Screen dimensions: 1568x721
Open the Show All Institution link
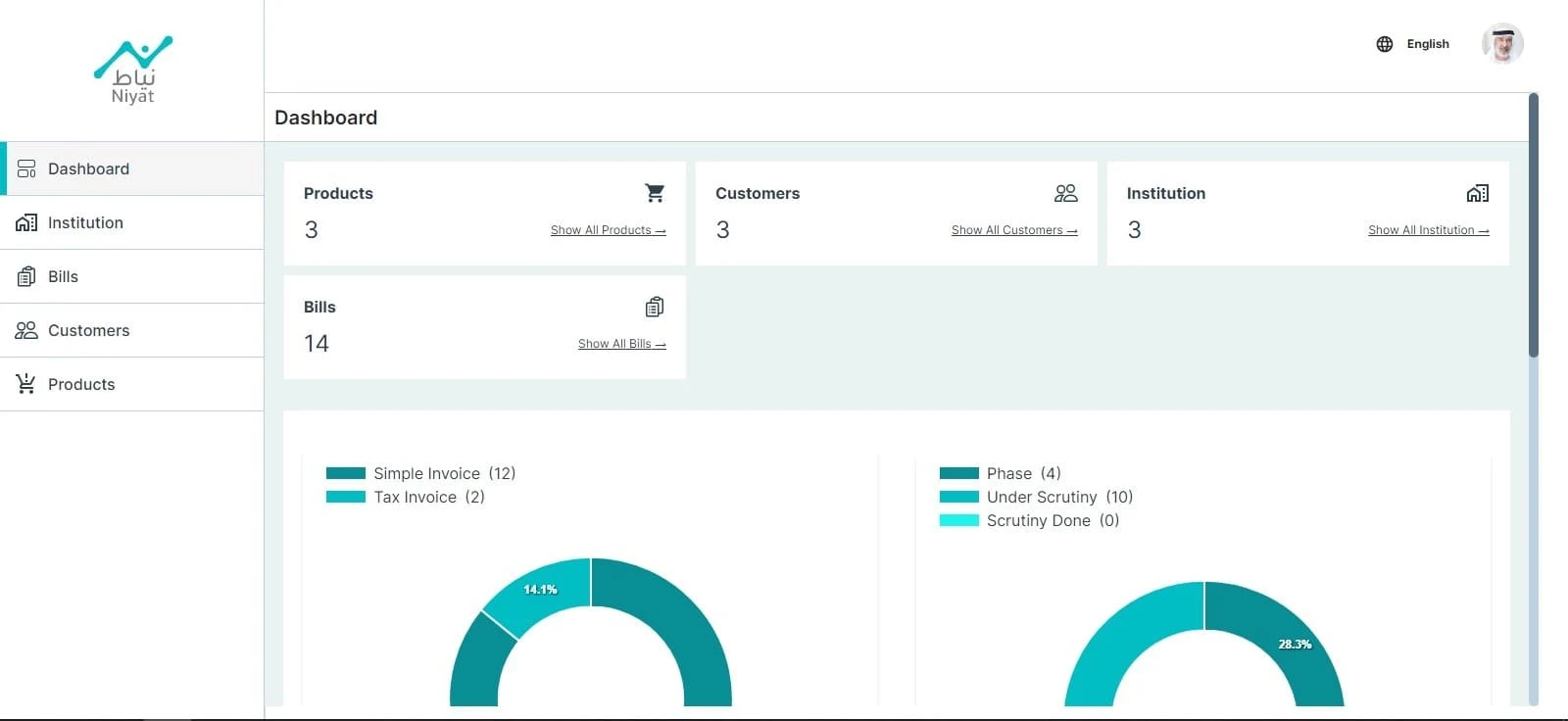[1429, 230]
